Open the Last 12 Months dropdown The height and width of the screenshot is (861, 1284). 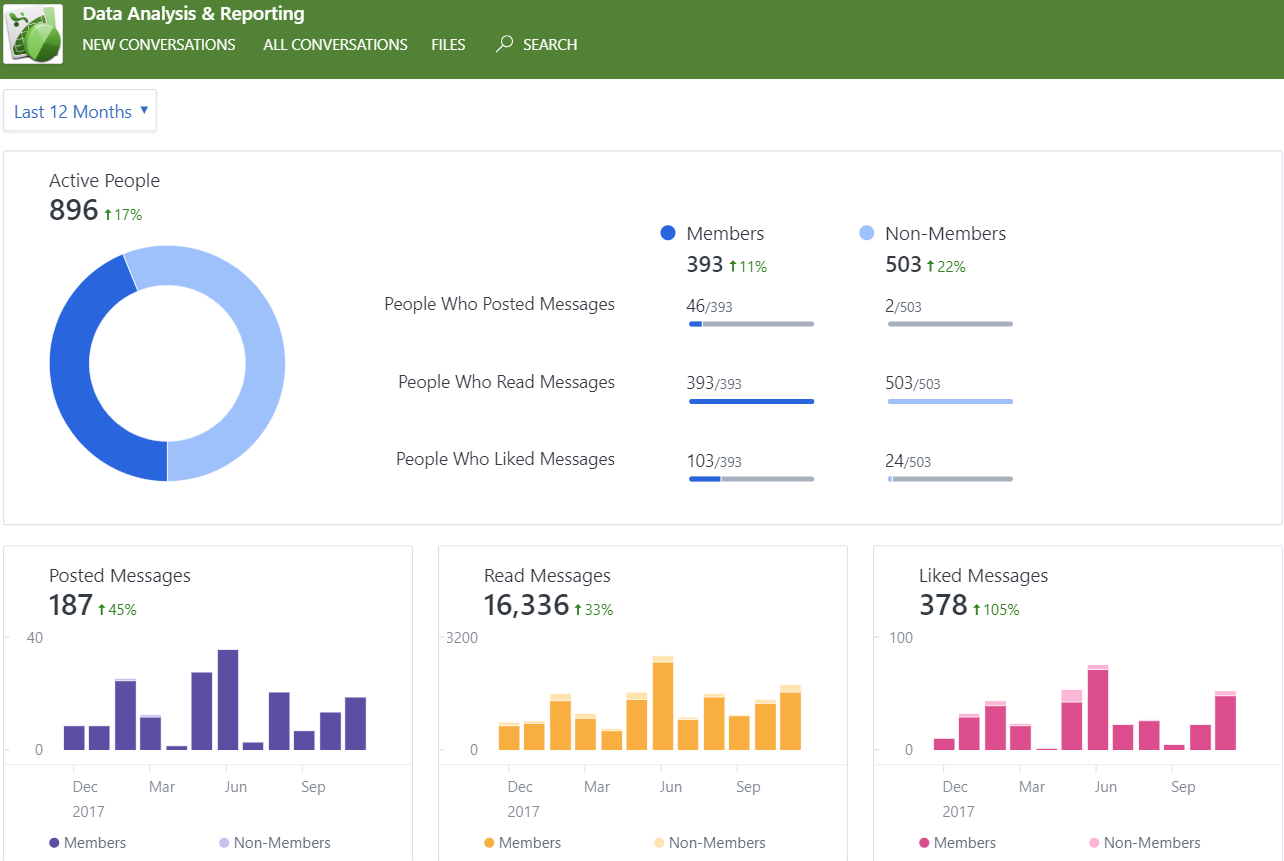pyautogui.click(x=80, y=111)
